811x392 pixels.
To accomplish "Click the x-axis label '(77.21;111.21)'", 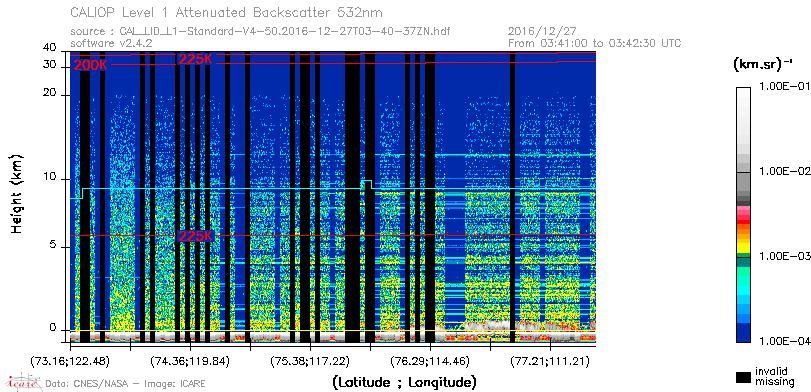I will coord(550,361).
